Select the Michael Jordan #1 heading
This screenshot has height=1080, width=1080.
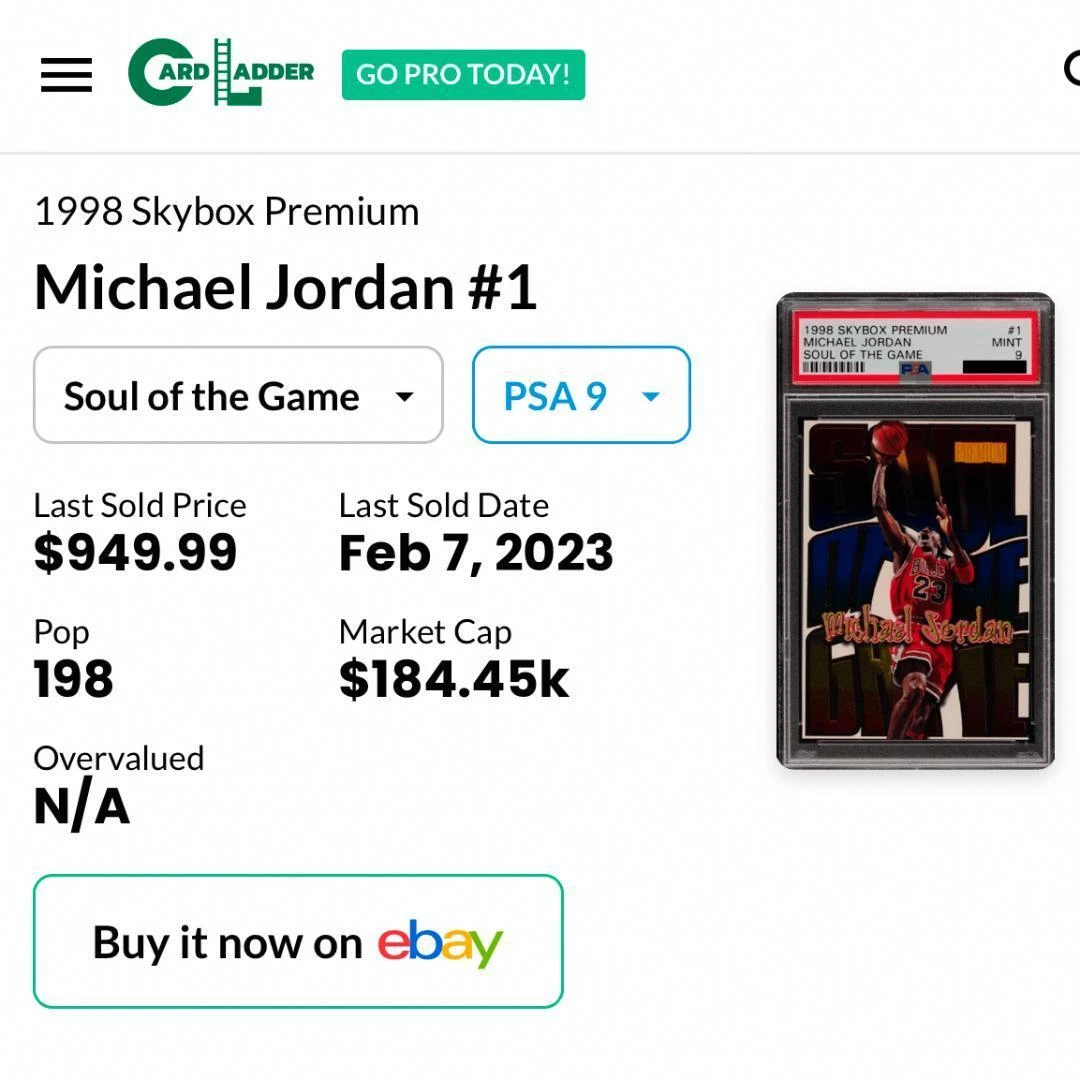[286, 288]
